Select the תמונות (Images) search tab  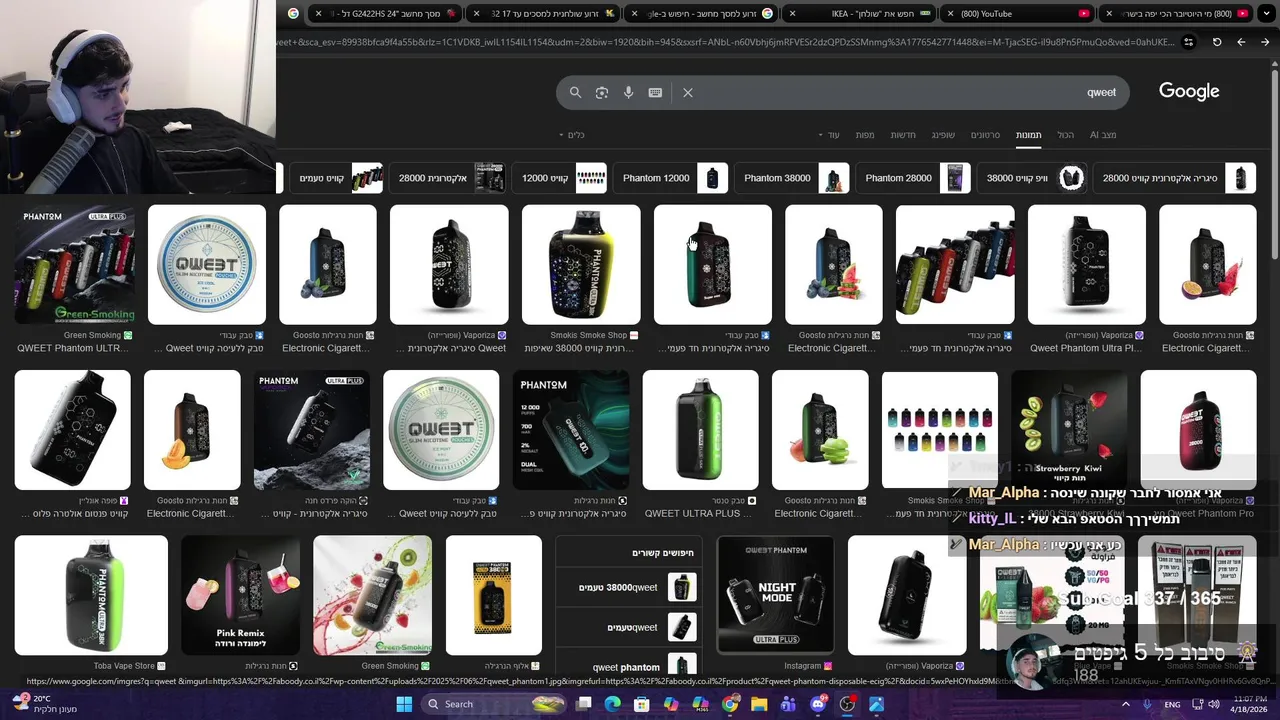pos(1028,135)
